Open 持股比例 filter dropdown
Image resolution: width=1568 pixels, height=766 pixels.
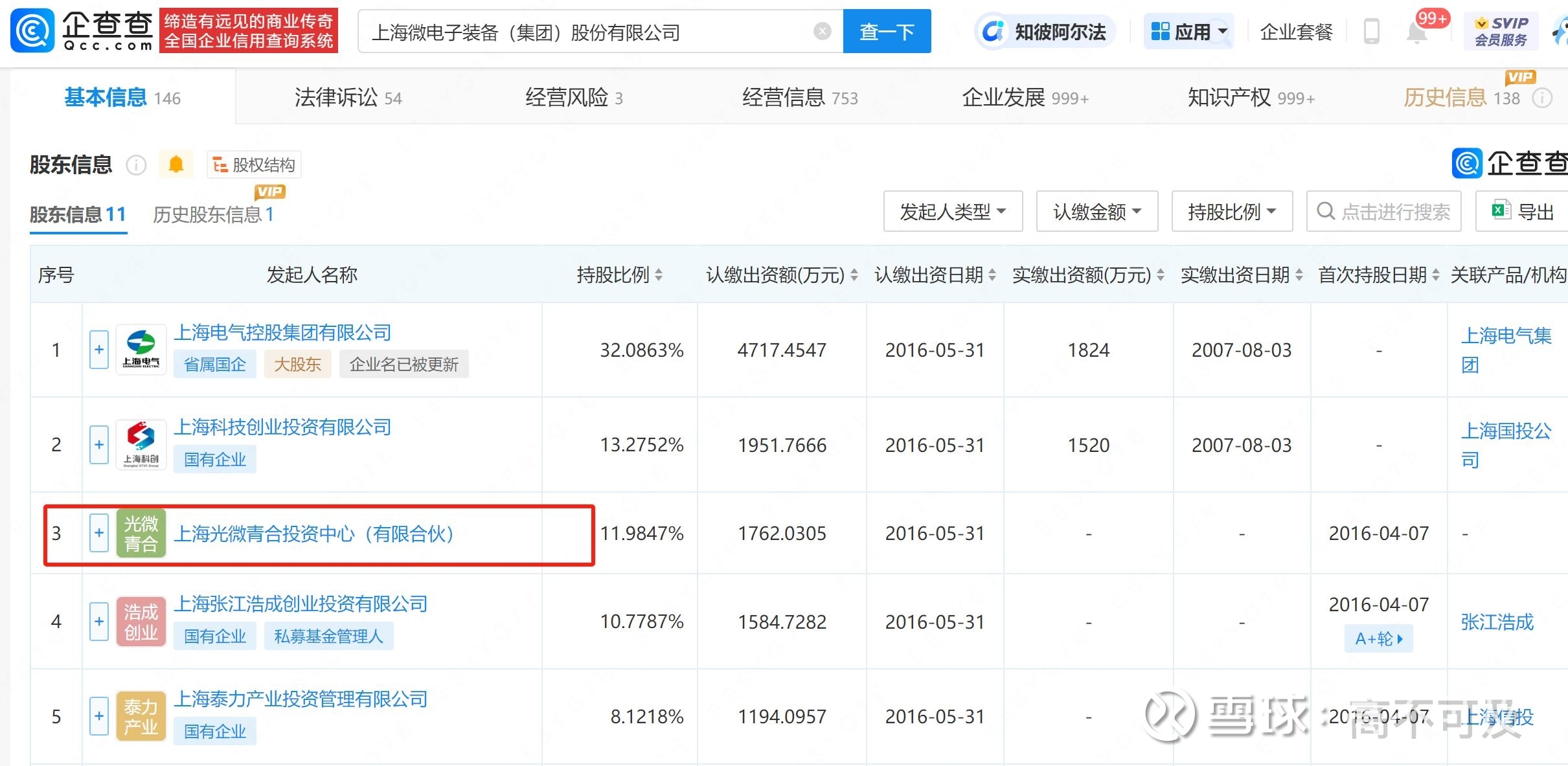click(x=1232, y=211)
